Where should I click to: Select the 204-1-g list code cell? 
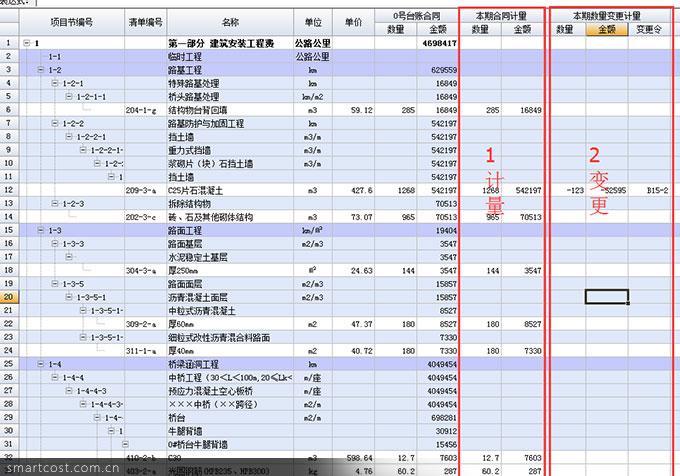145,110
